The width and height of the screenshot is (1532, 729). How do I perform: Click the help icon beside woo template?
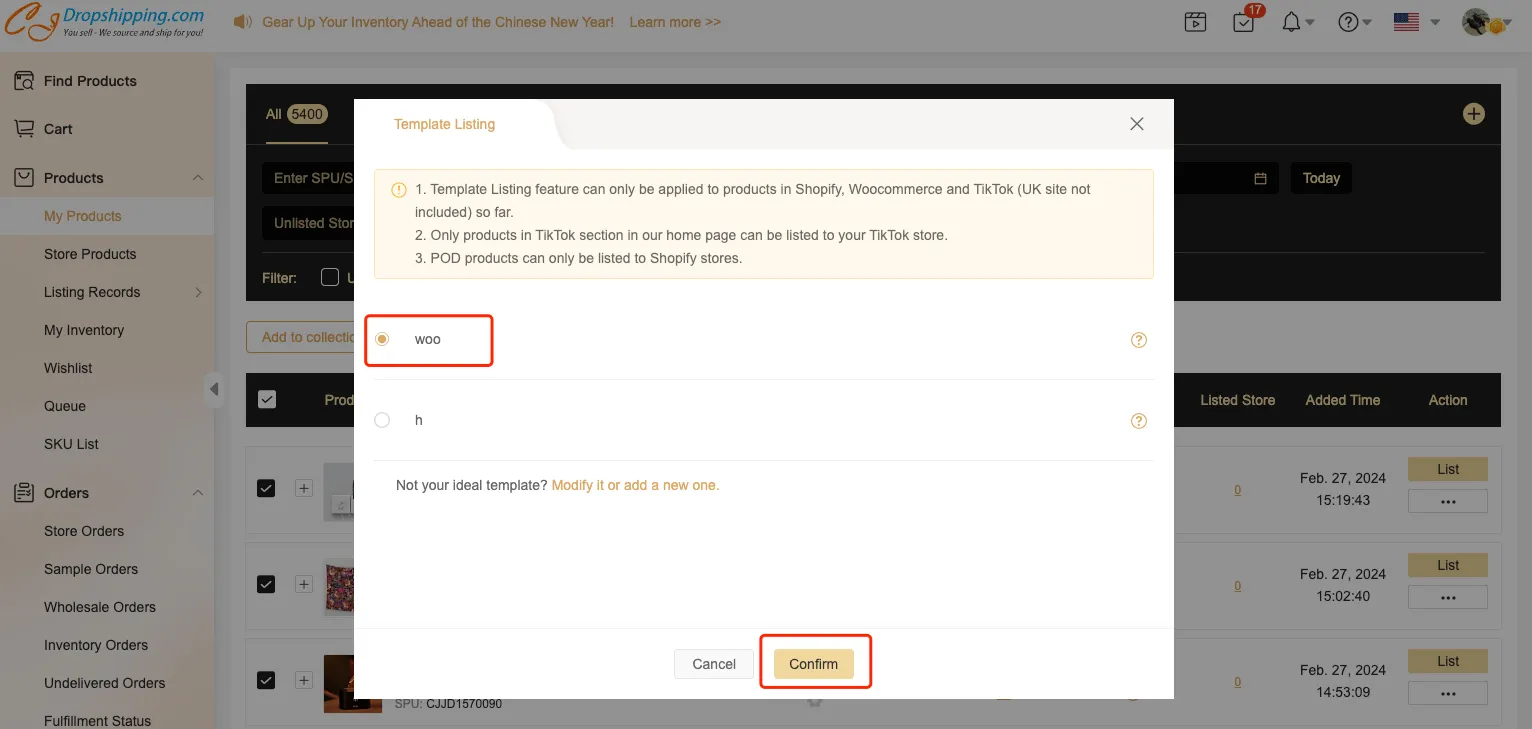1138,340
